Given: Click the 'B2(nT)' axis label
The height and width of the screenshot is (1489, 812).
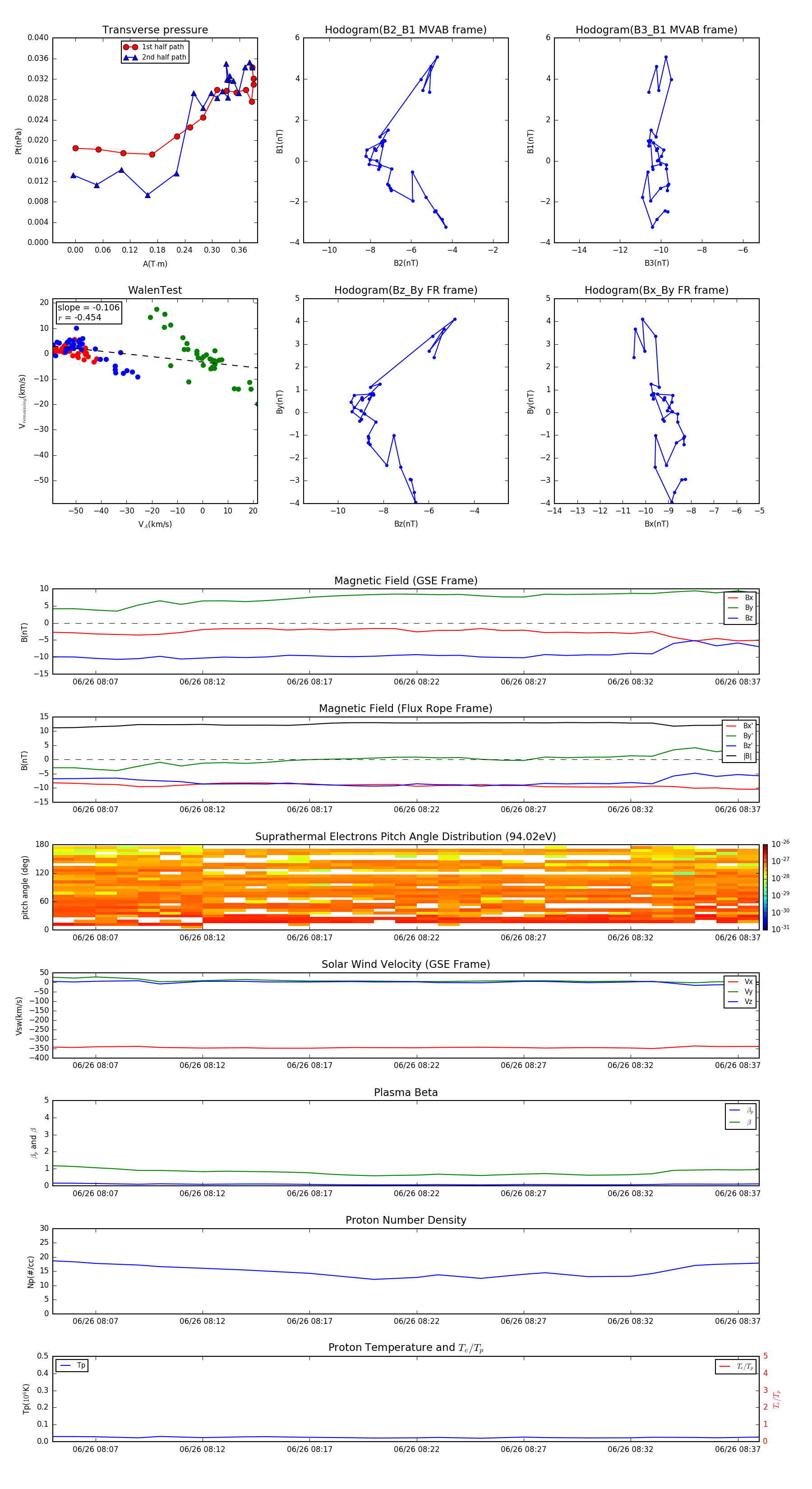Looking at the screenshot, I should coord(406,263).
